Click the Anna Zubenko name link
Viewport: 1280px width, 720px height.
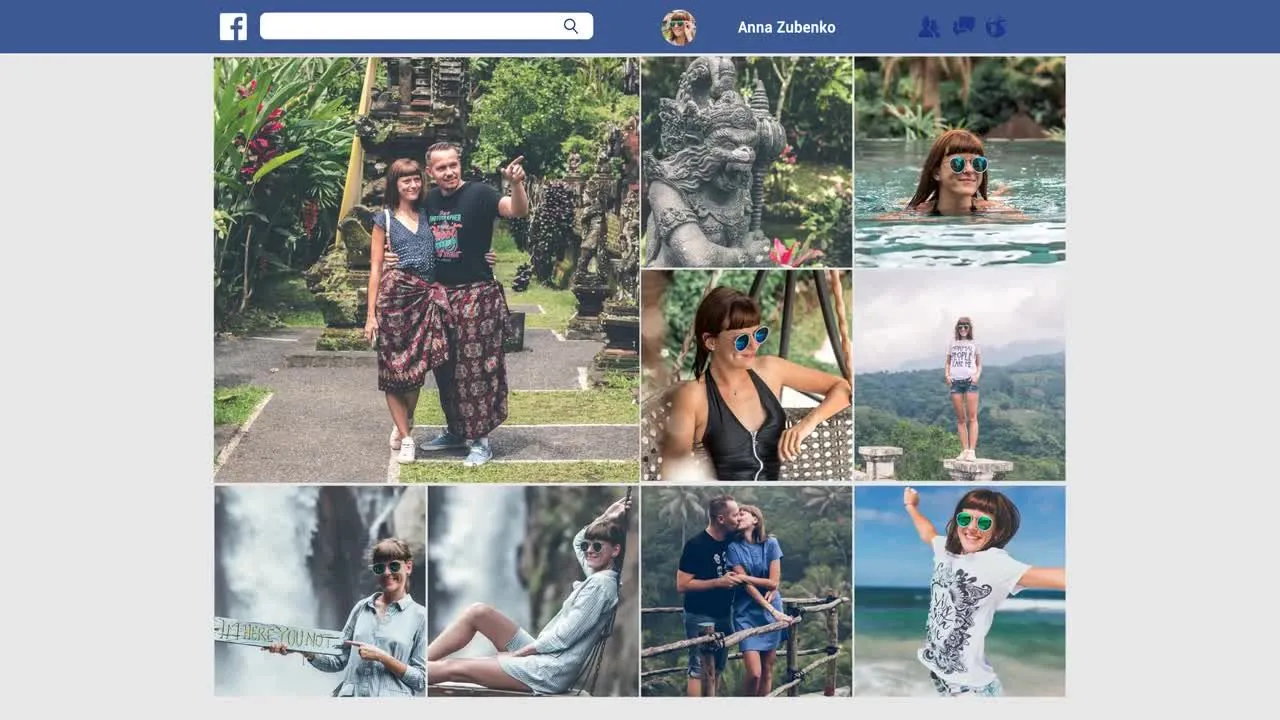[x=786, y=27]
